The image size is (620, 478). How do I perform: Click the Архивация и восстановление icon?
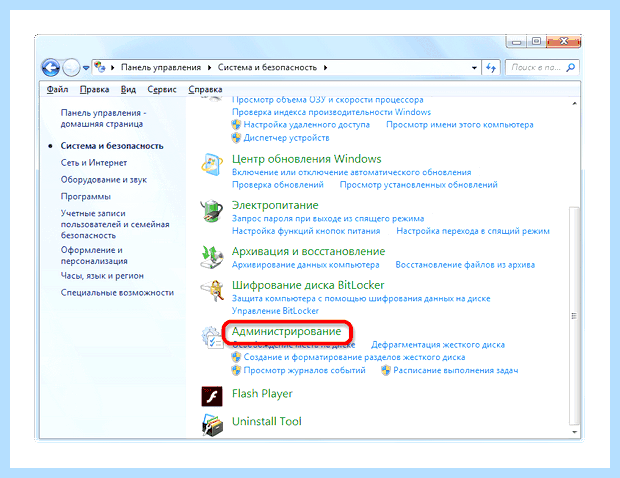click(212, 257)
